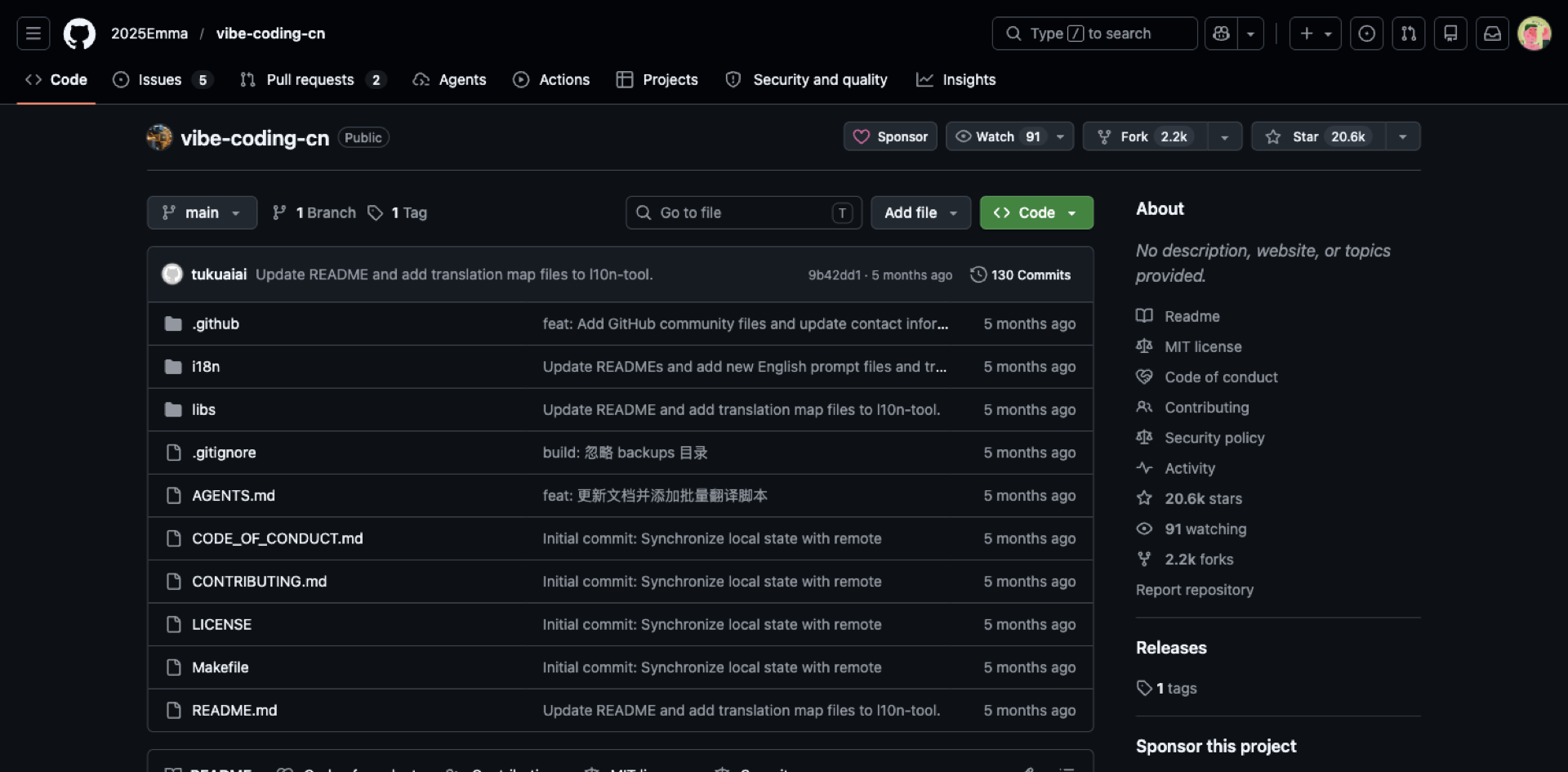This screenshot has height=772, width=1568.
Task: Open the .gitignore file
Action: tap(224, 453)
